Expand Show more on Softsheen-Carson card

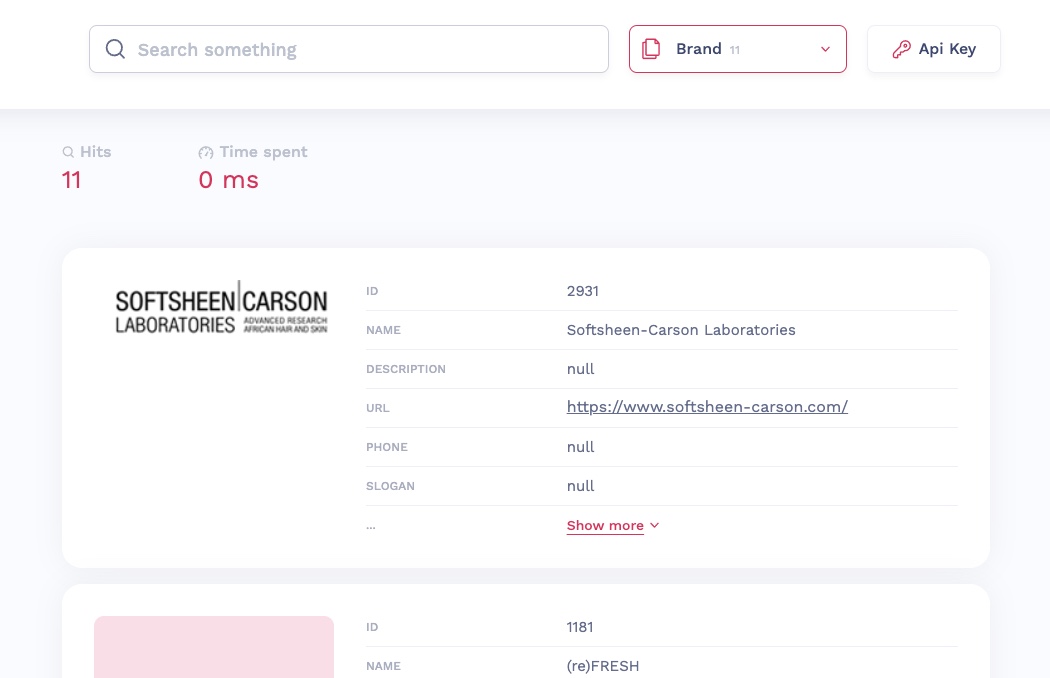605,525
